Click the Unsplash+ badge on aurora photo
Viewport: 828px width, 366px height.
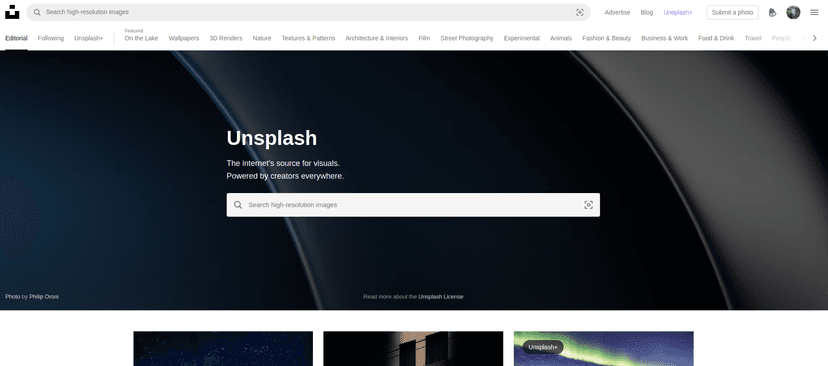click(x=543, y=347)
